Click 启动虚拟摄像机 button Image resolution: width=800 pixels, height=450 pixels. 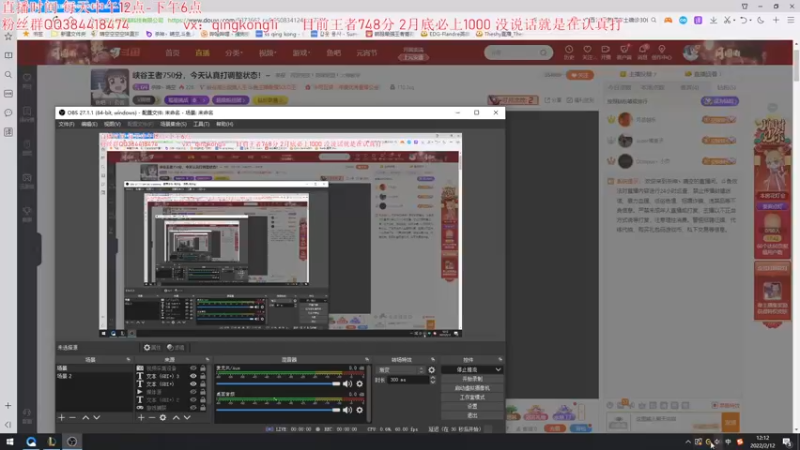point(472,388)
